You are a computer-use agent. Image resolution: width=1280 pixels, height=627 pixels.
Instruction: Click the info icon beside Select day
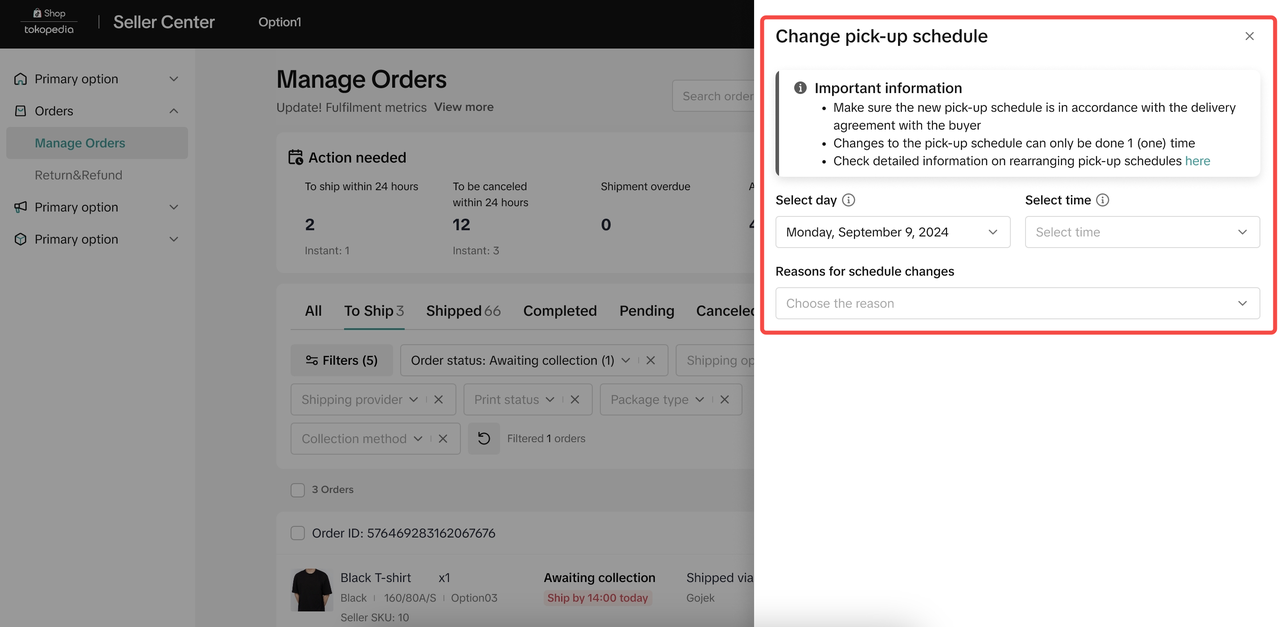848,200
